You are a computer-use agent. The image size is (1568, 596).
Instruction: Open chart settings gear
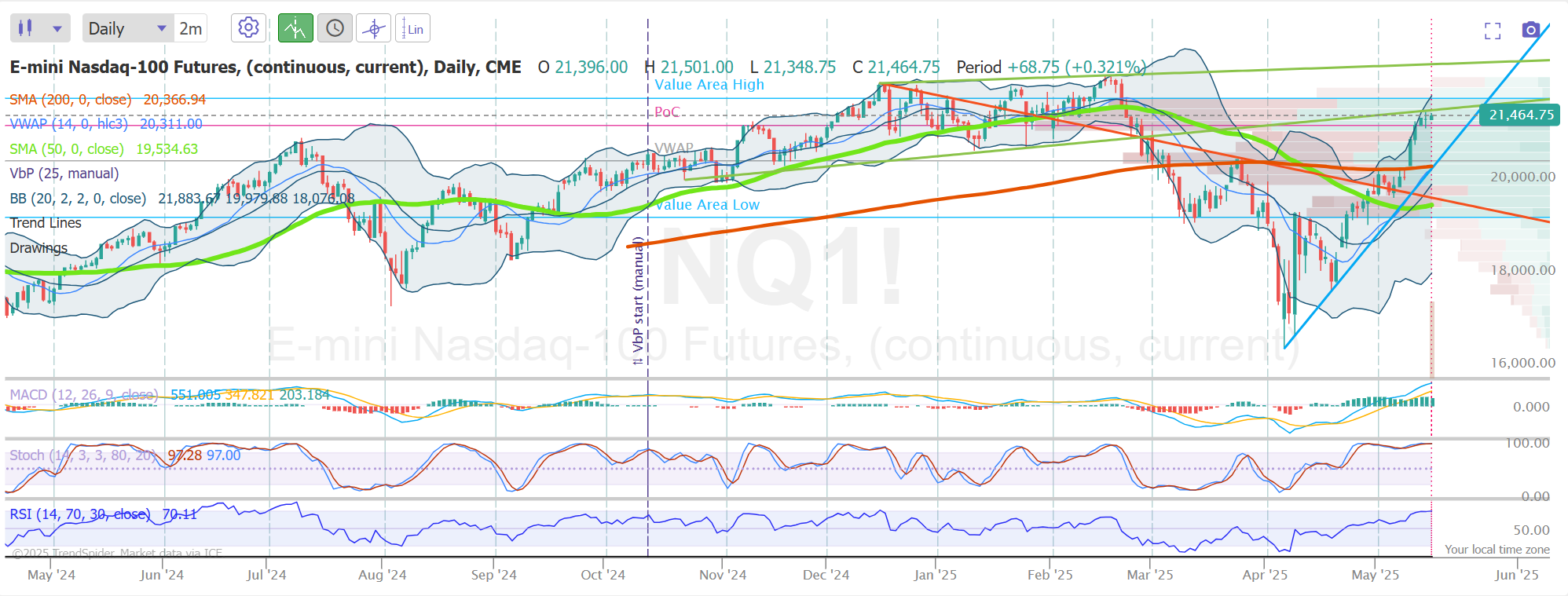248,28
